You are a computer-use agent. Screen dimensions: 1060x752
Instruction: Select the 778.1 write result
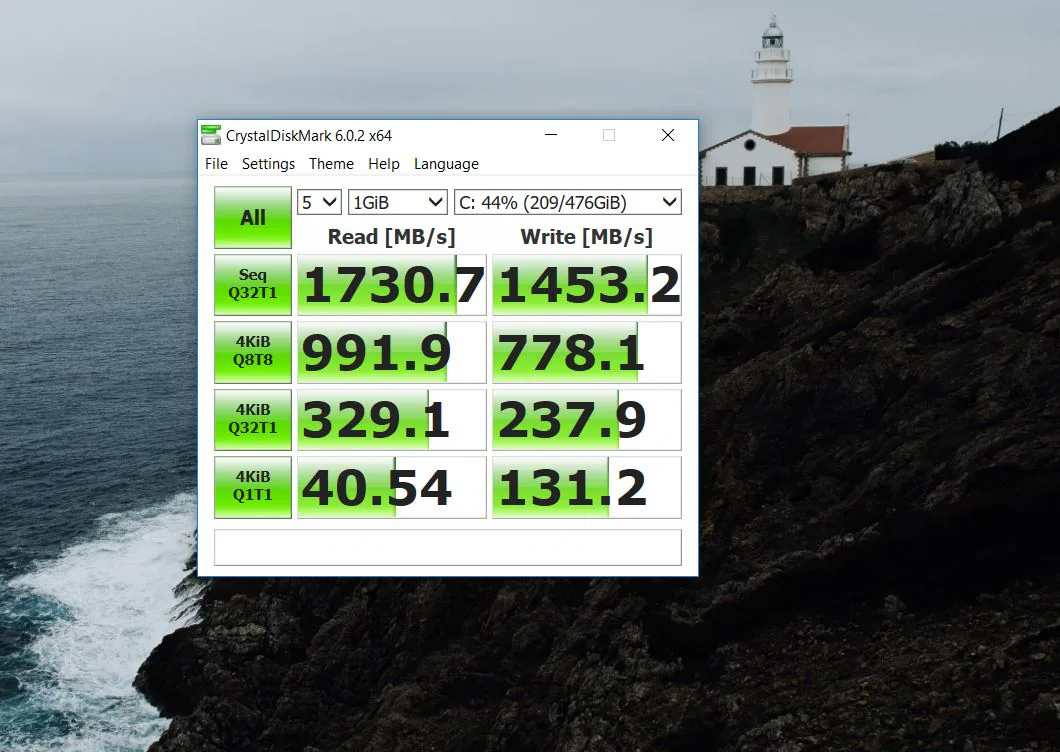(x=587, y=352)
